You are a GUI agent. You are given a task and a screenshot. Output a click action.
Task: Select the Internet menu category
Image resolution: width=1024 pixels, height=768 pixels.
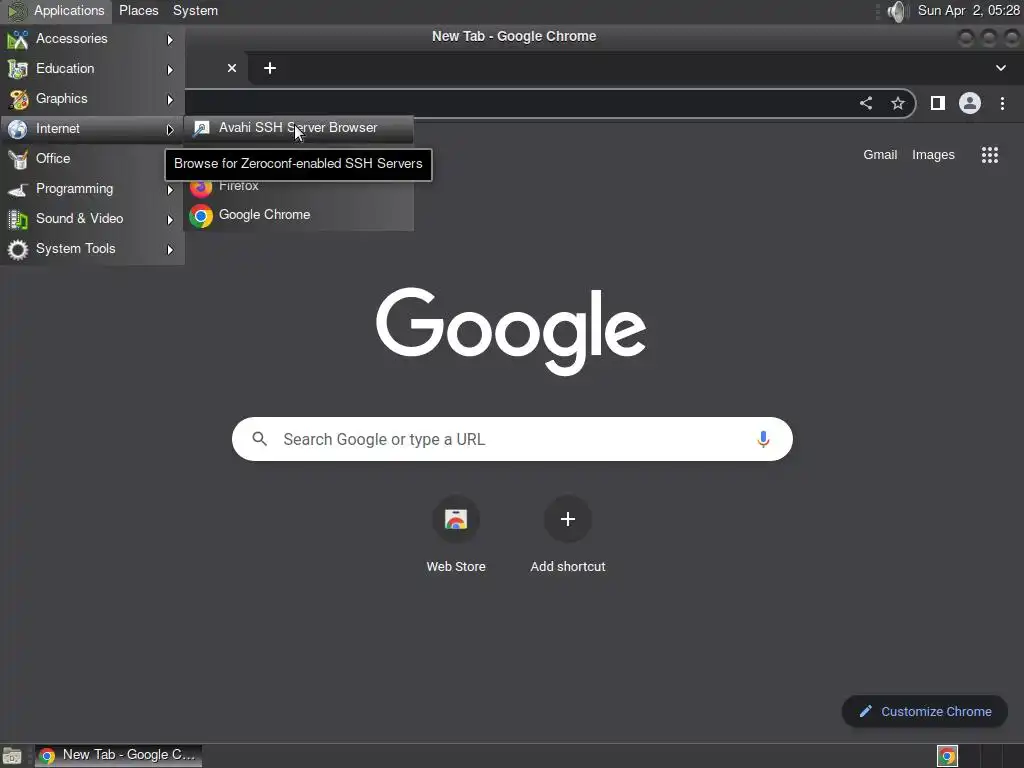click(x=92, y=129)
